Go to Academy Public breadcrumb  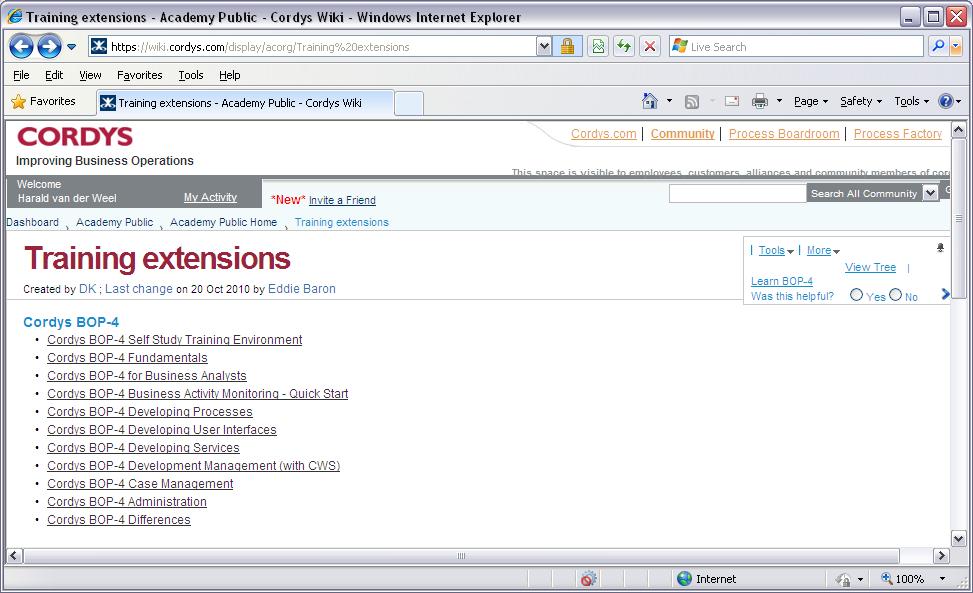115,222
